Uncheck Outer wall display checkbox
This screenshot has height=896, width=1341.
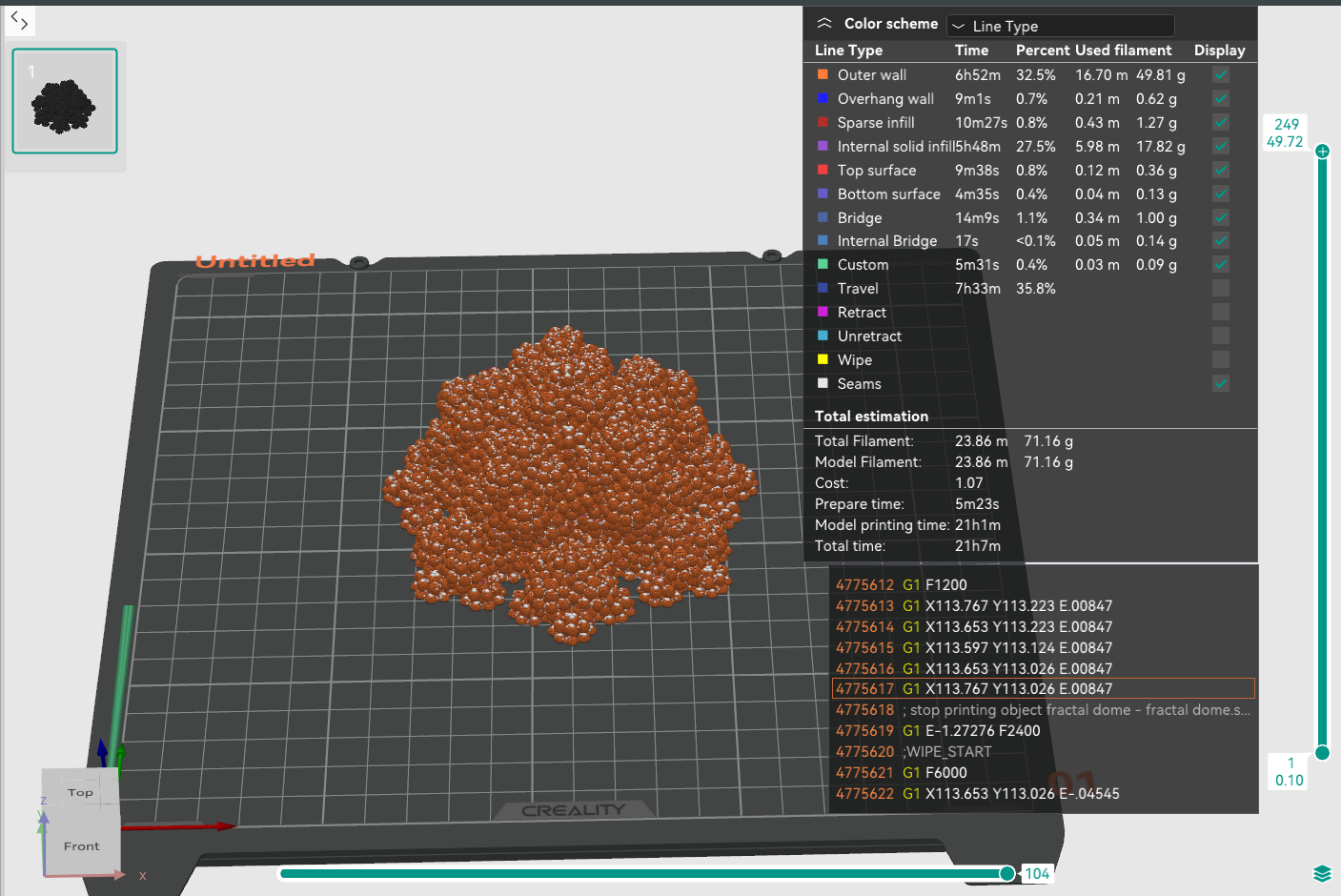tap(1221, 74)
